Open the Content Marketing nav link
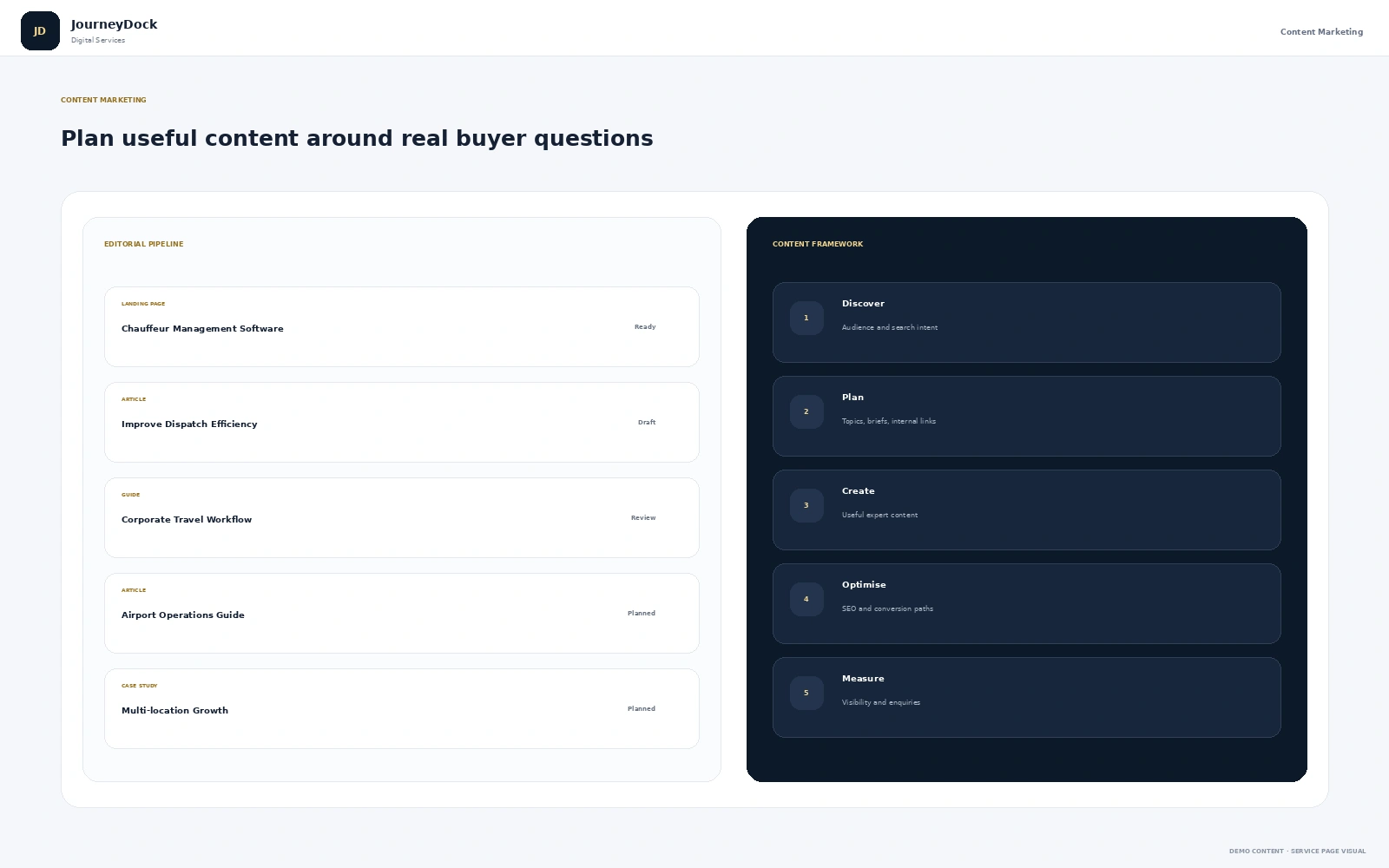This screenshot has height=868, width=1389. pos(1321,32)
